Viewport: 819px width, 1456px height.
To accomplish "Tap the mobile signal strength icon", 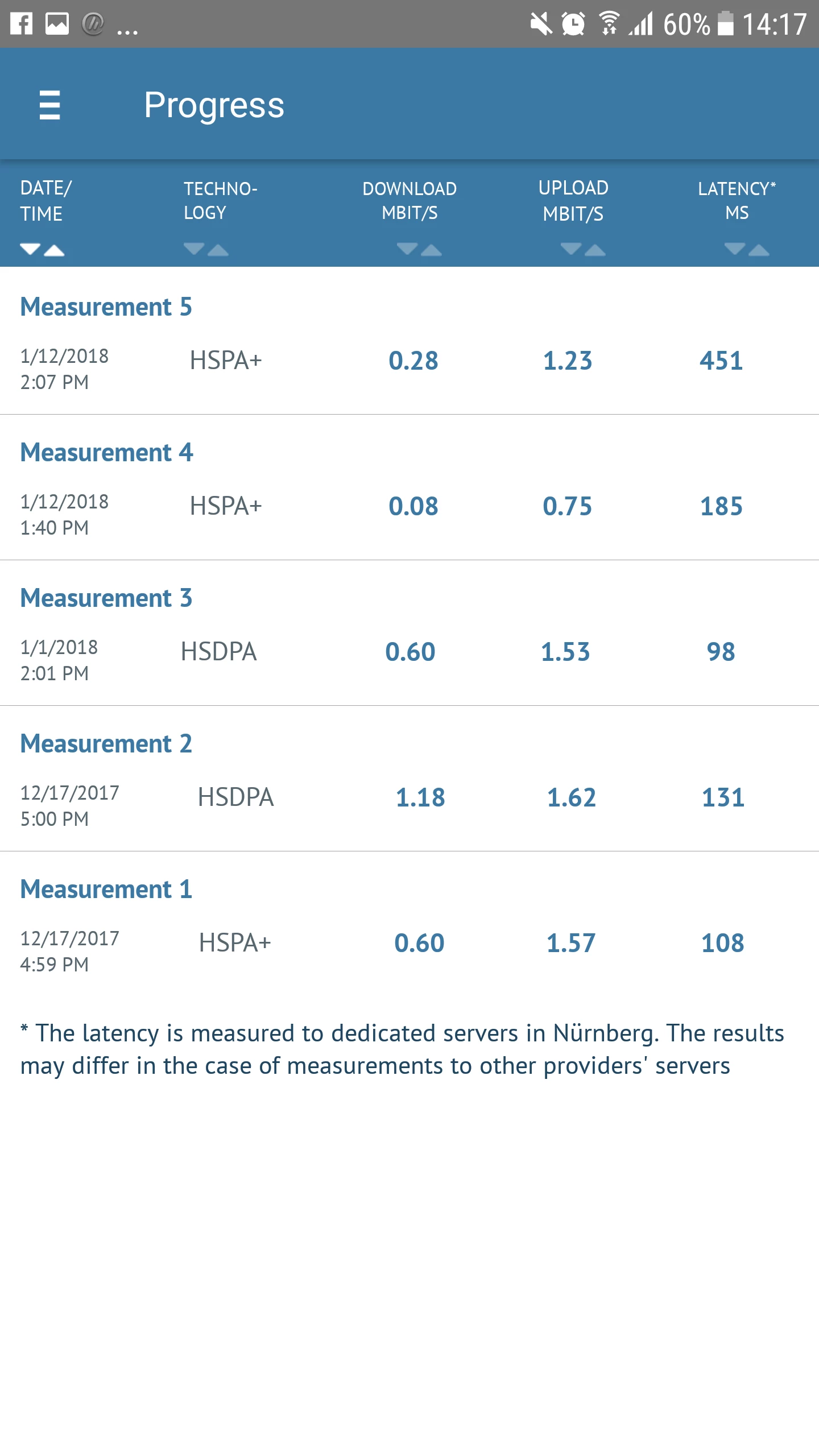I will point(642,24).
